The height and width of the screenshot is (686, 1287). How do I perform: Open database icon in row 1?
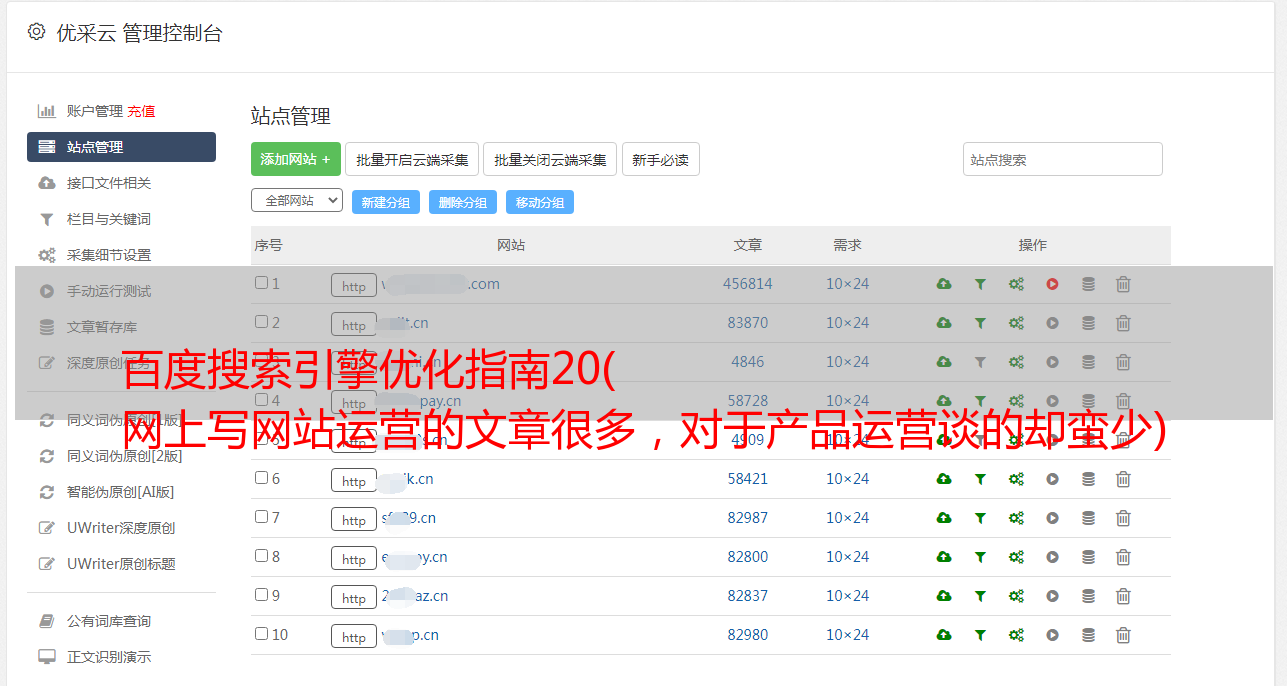click(1088, 284)
